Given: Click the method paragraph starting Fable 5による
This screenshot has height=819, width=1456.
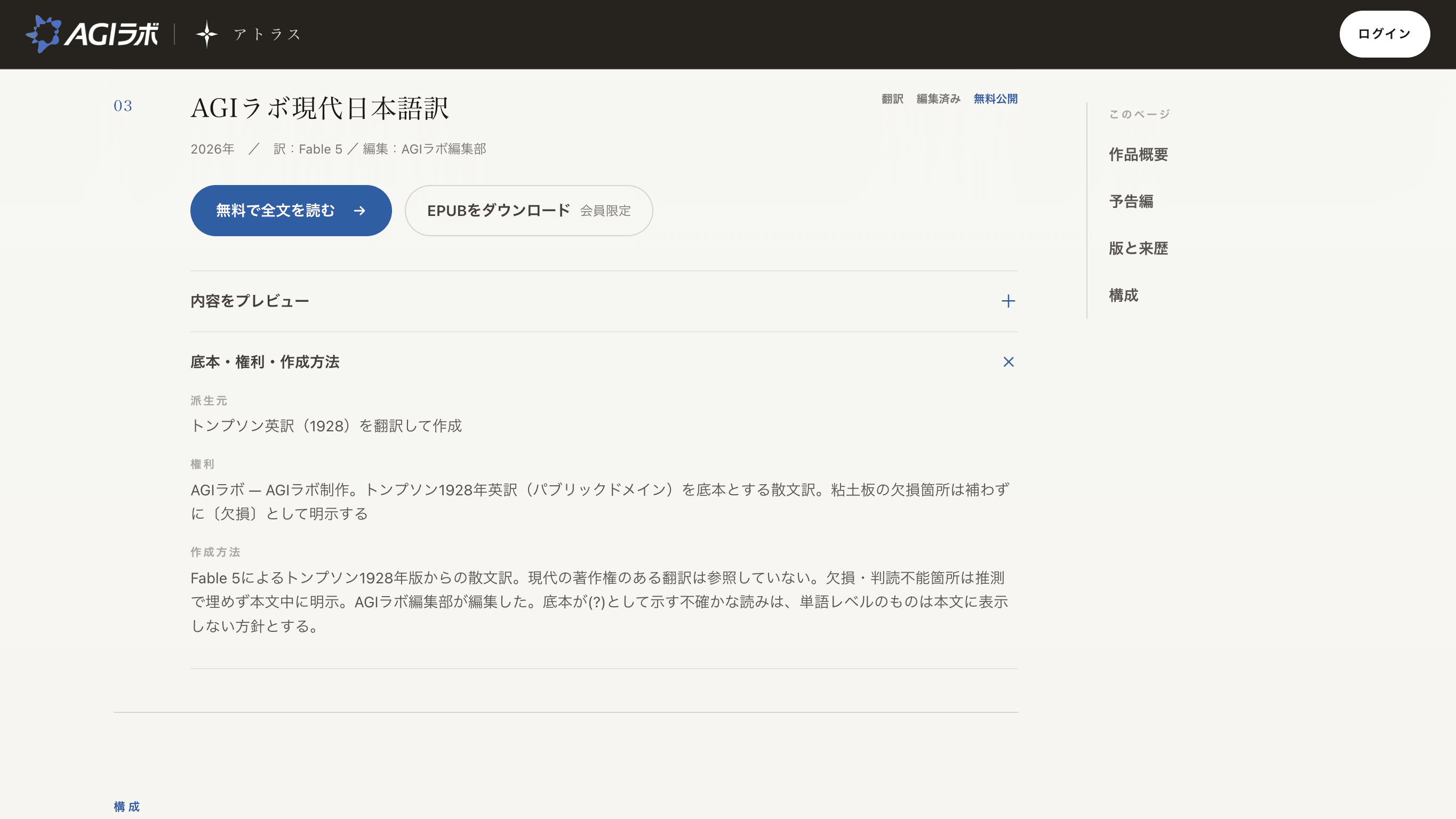Looking at the screenshot, I should pyautogui.click(x=599, y=602).
